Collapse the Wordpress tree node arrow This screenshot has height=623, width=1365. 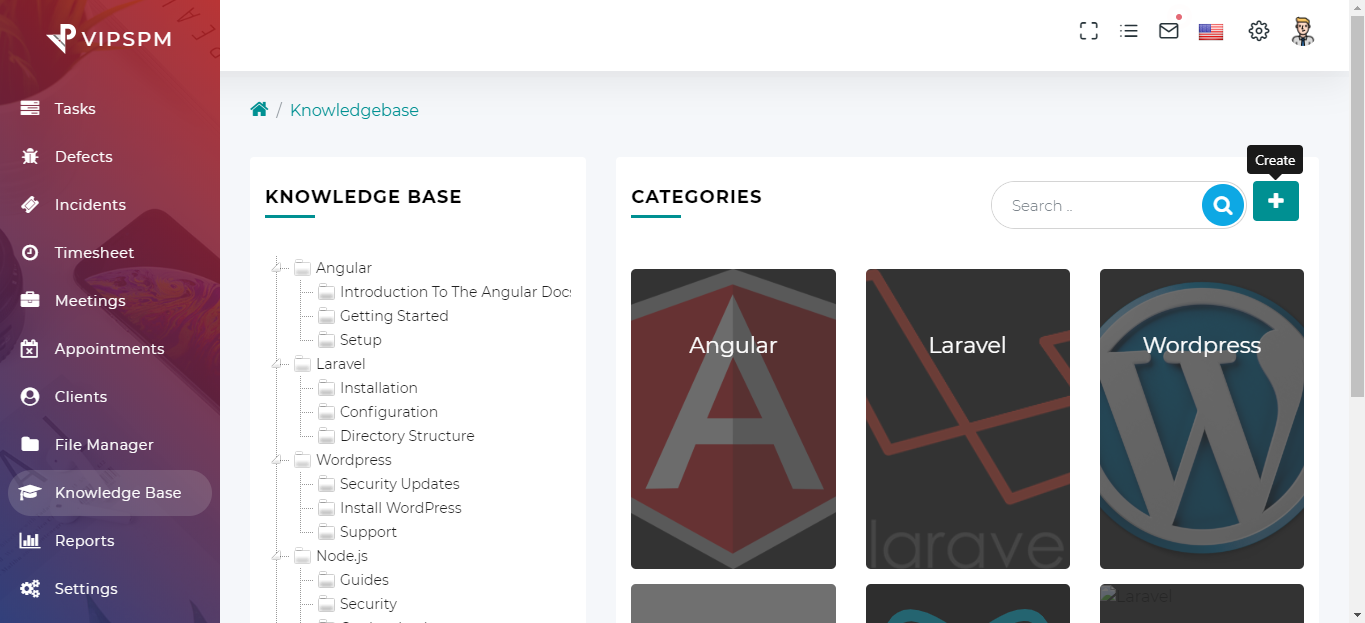click(275, 460)
